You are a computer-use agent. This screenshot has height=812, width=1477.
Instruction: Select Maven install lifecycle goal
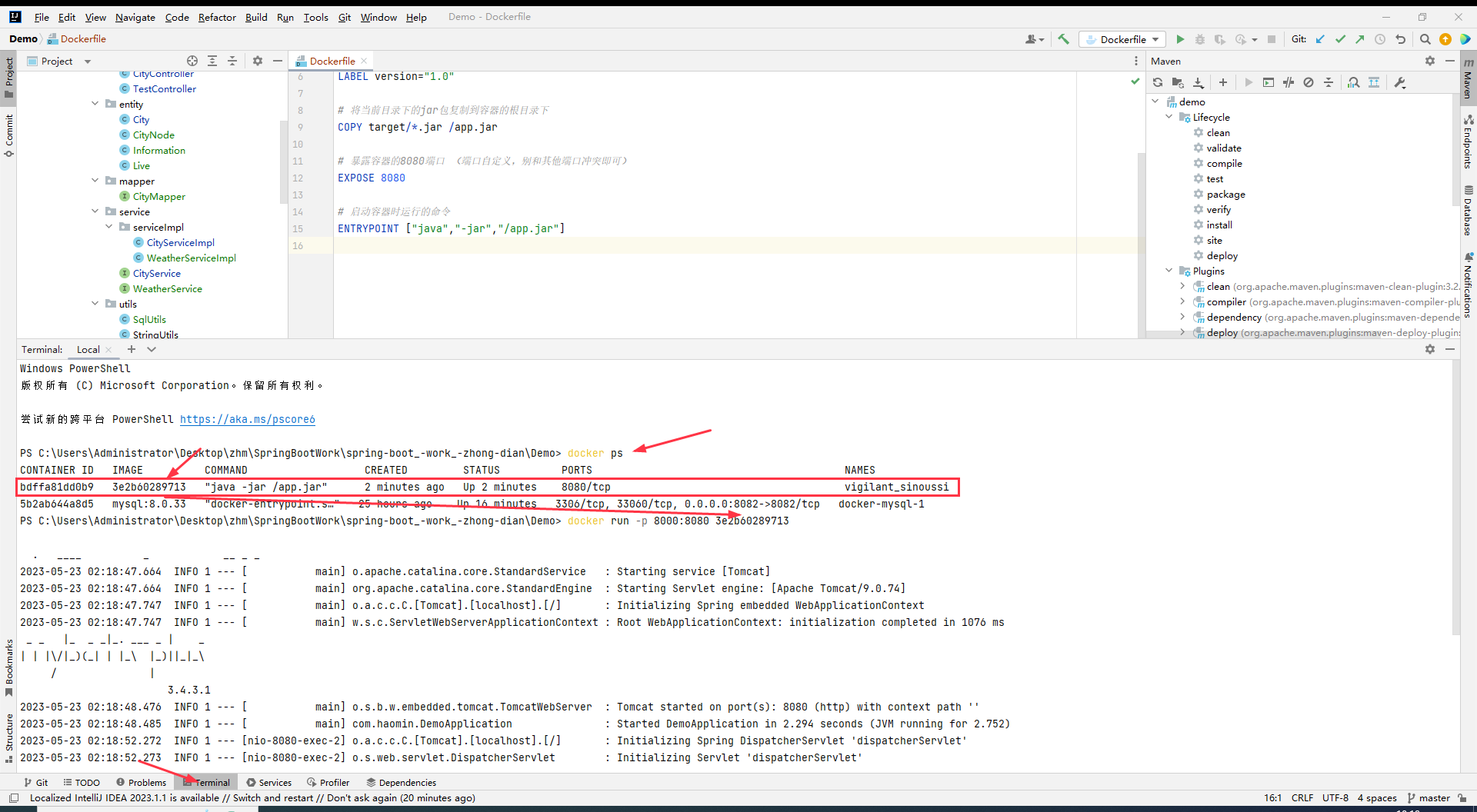coord(1219,225)
